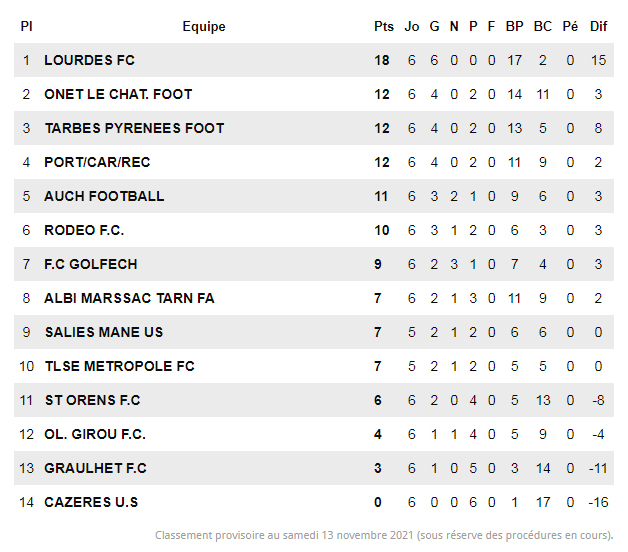This screenshot has height=552, width=628.
Task: Select SALIES MANE US team
Action: click(x=103, y=332)
